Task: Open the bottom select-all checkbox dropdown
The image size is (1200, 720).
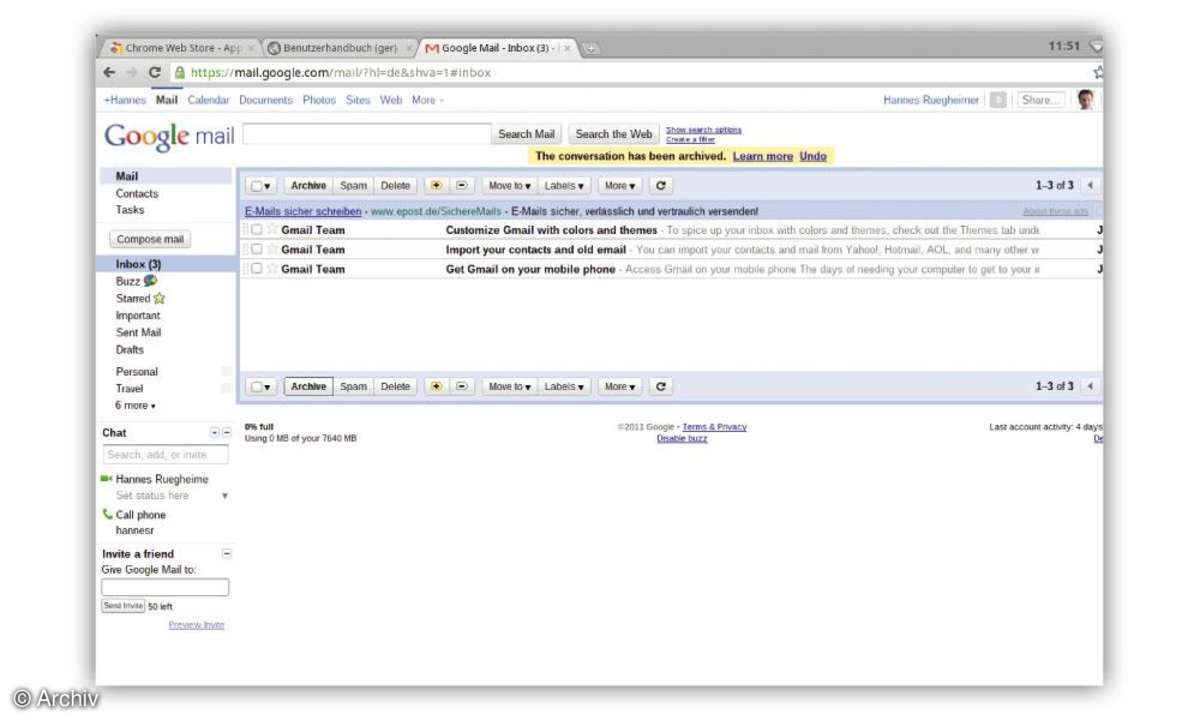Action: pyautogui.click(x=262, y=387)
